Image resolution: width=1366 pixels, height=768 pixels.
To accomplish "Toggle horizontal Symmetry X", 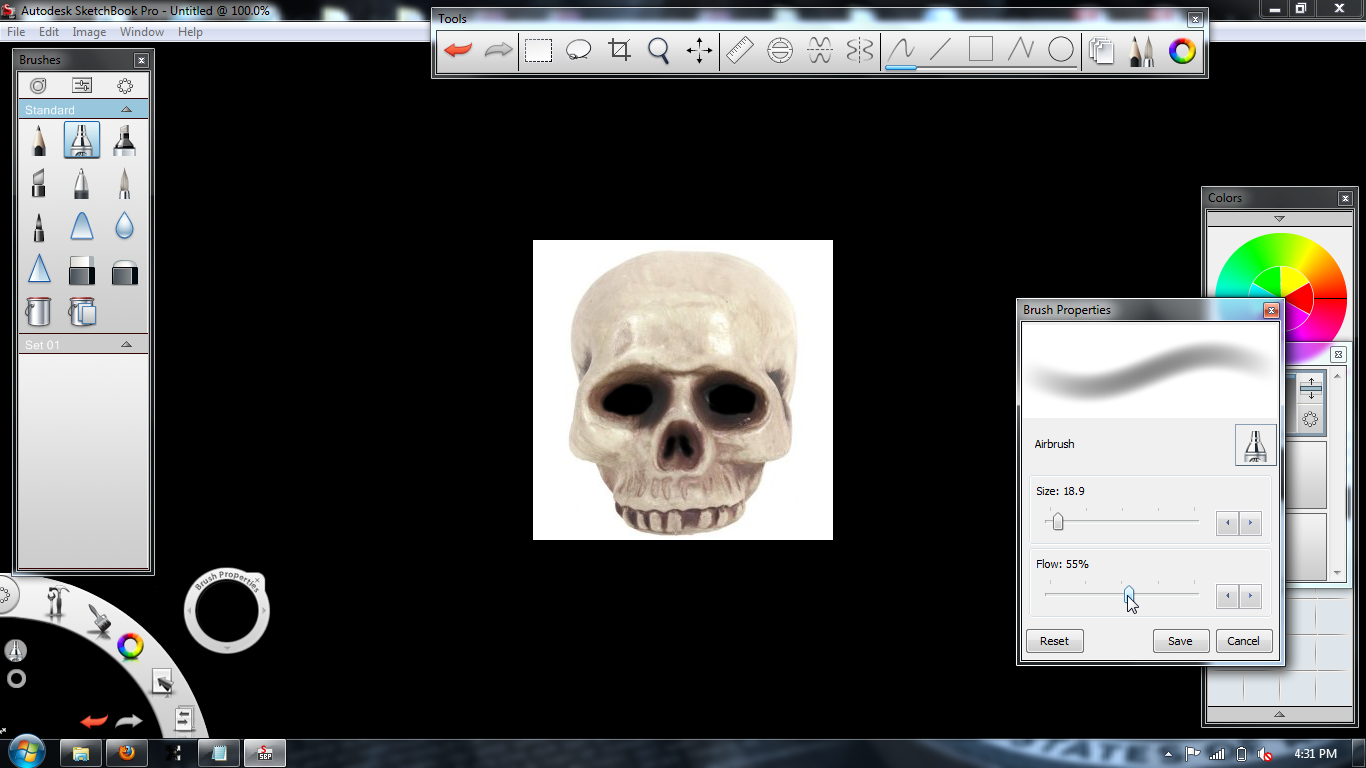I will point(820,50).
